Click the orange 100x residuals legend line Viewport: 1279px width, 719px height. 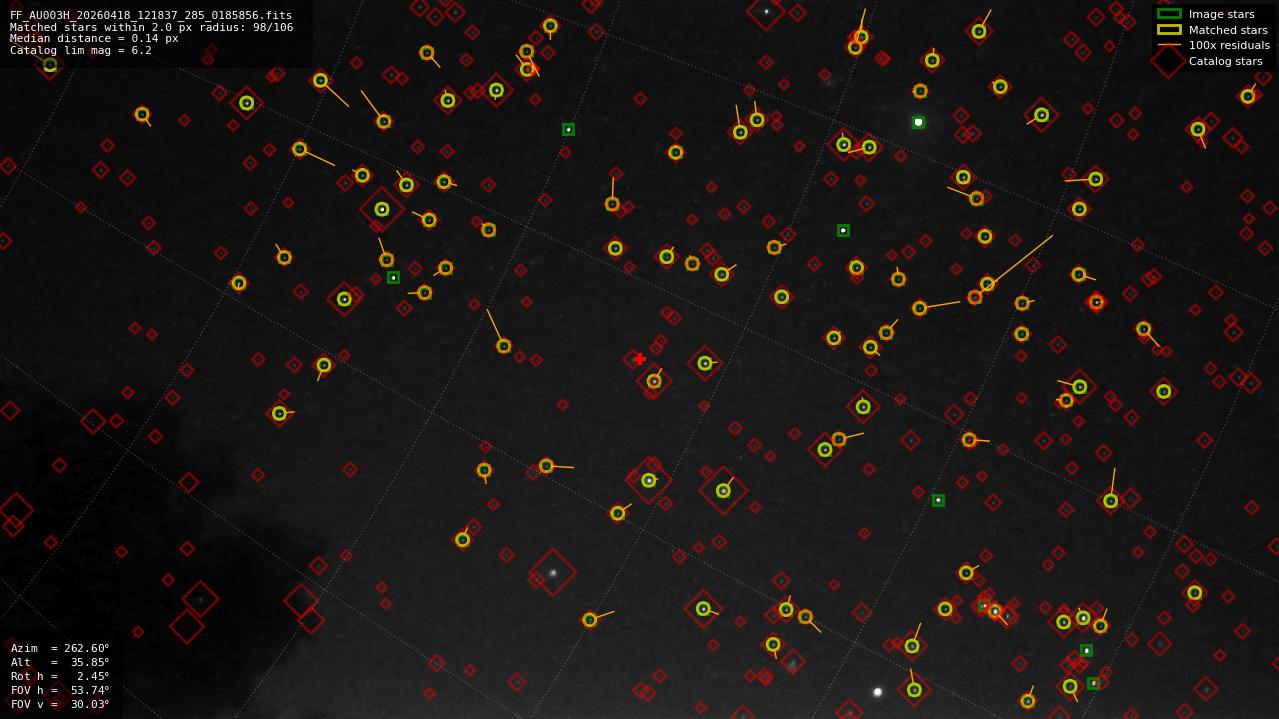1169,45
